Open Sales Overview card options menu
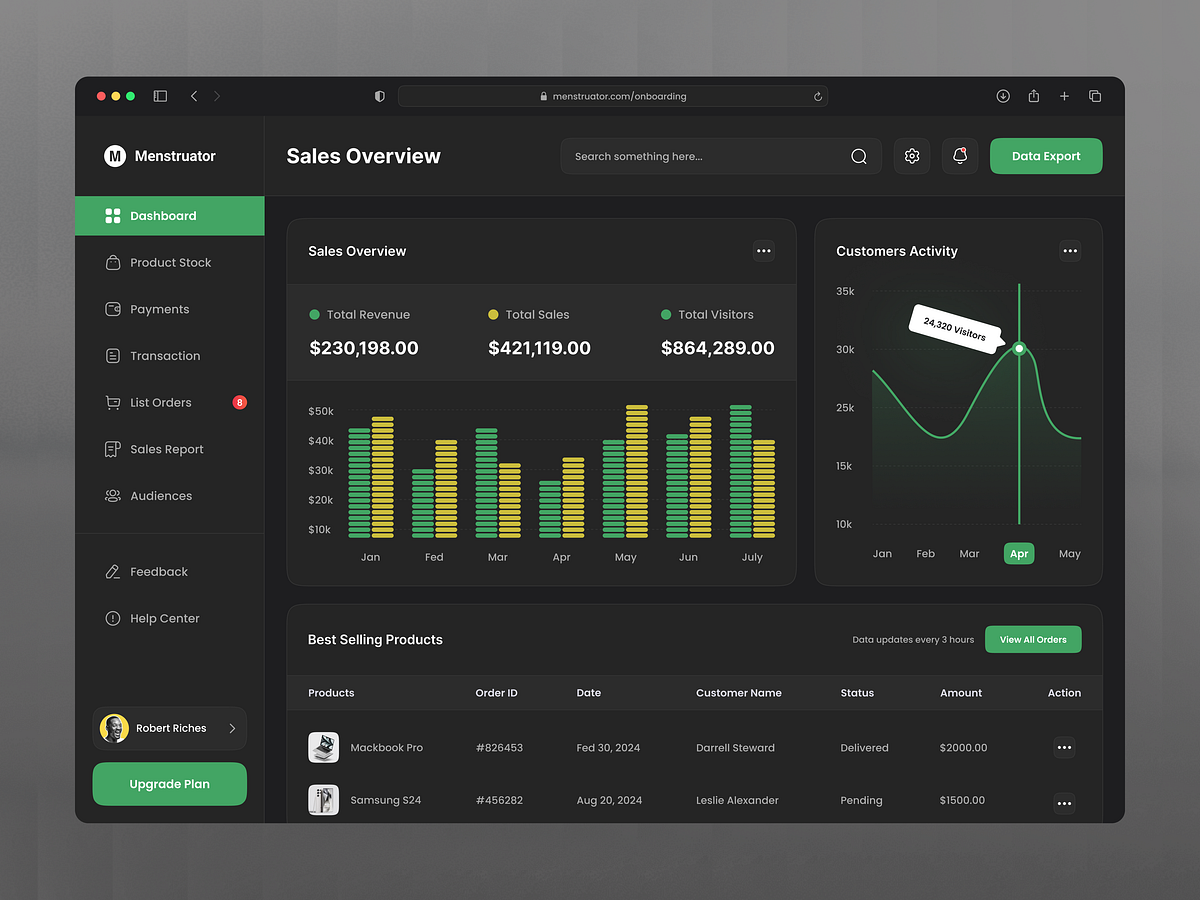This screenshot has width=1200, height=900. click(x=764, y=251)
